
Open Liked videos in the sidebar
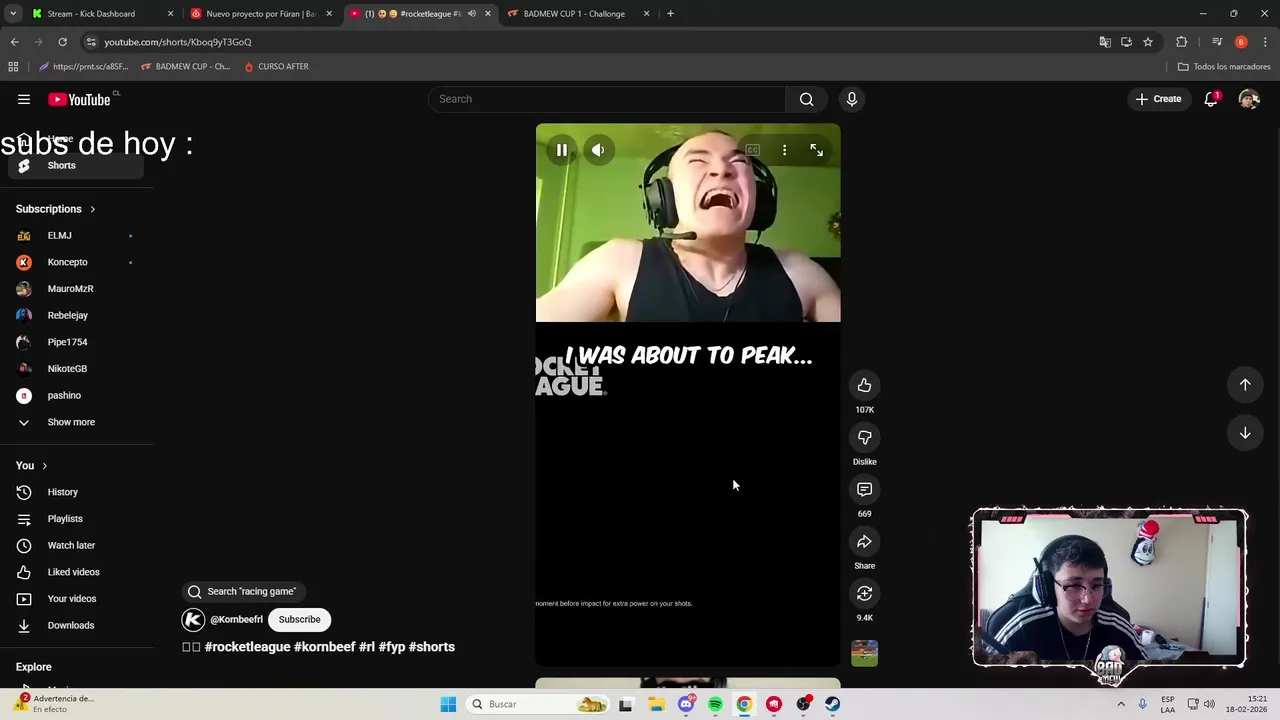[76, 572]
